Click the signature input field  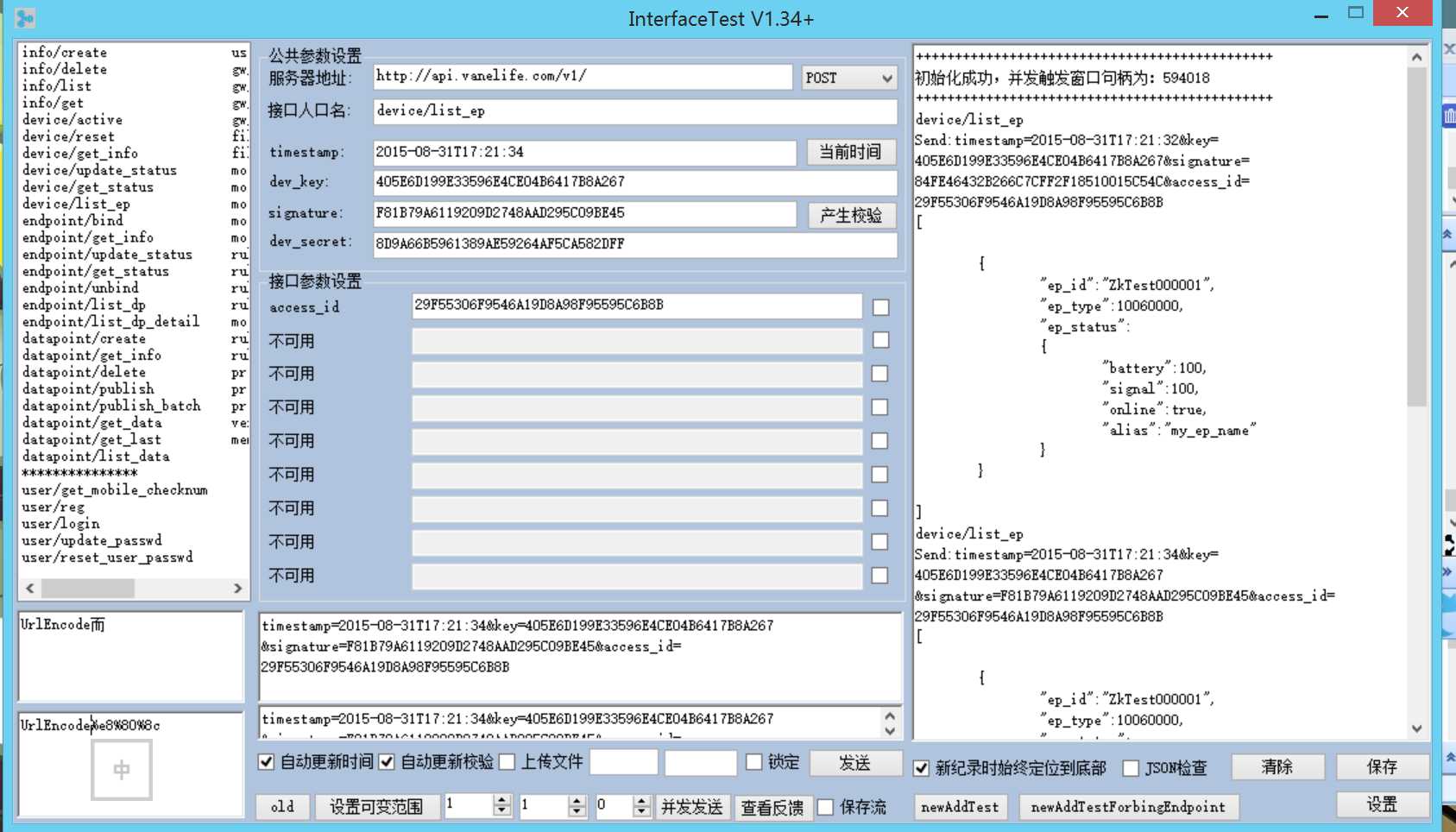pyautogui.click(x=584, y=213)
